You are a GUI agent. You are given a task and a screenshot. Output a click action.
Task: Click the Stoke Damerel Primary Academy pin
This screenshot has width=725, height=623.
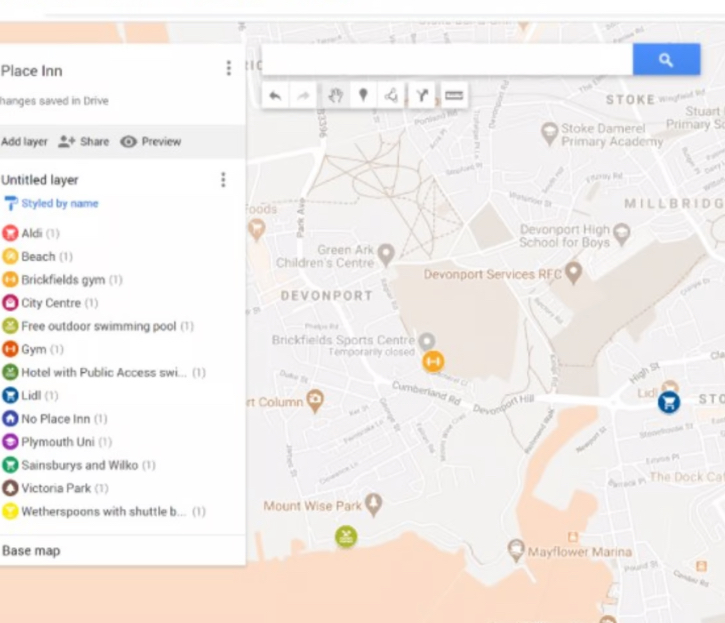pos(549,134)
